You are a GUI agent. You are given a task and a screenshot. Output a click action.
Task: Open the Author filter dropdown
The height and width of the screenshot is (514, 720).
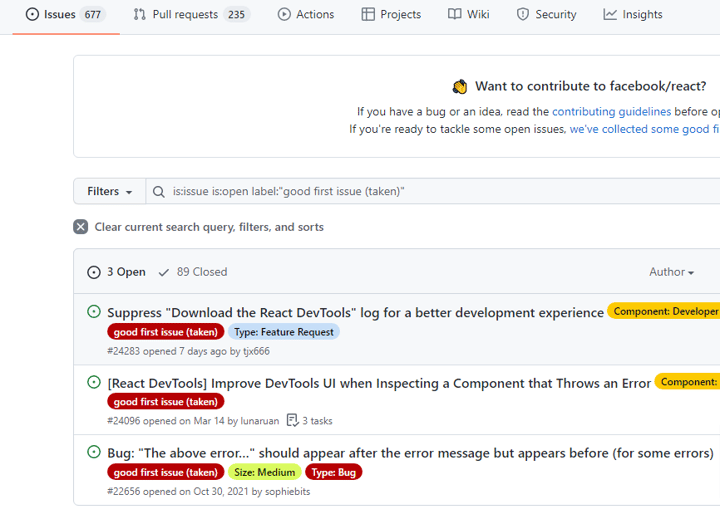click(671, 272)
